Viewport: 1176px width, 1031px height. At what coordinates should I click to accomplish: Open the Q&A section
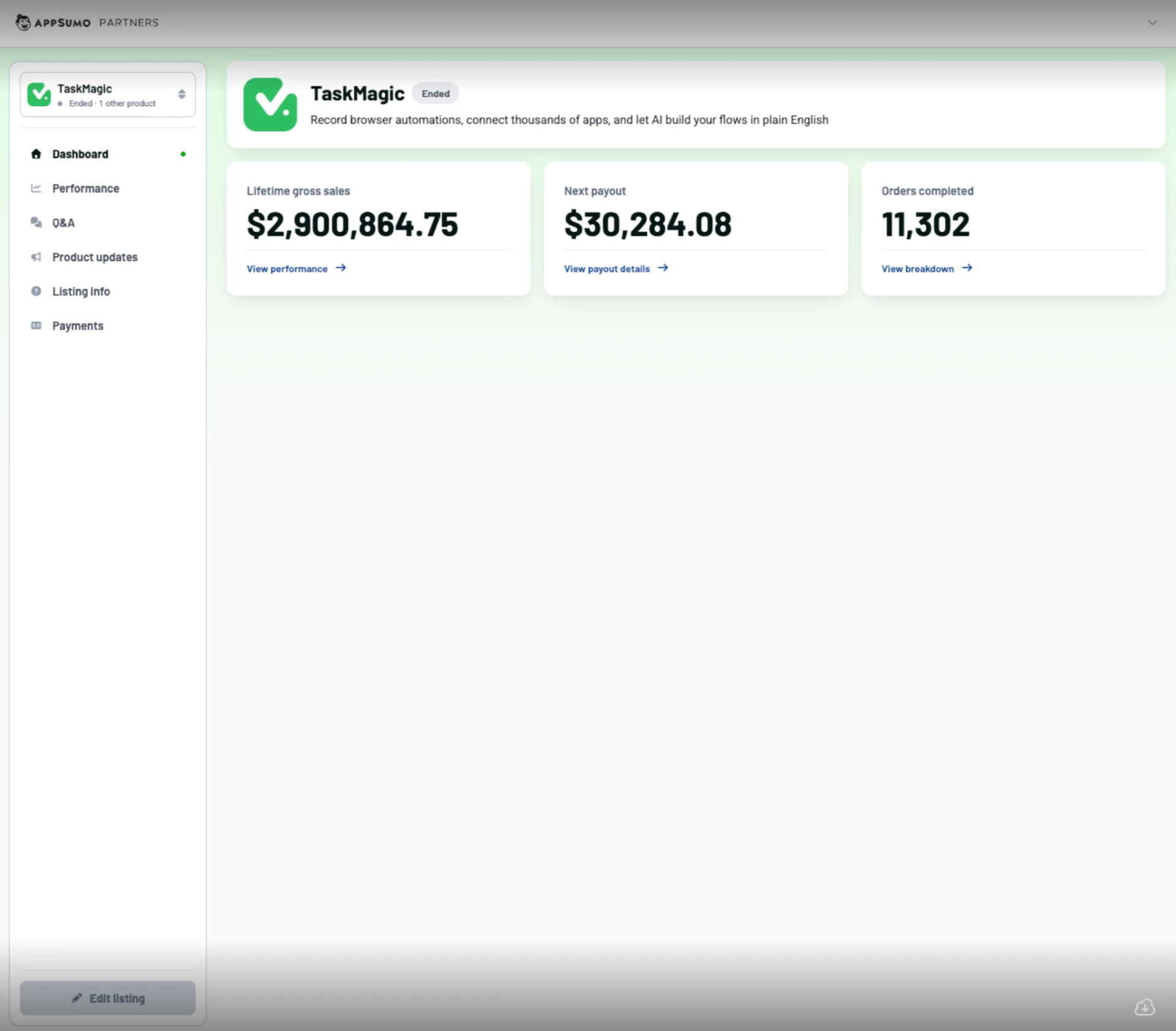click(x=108, y=222)
